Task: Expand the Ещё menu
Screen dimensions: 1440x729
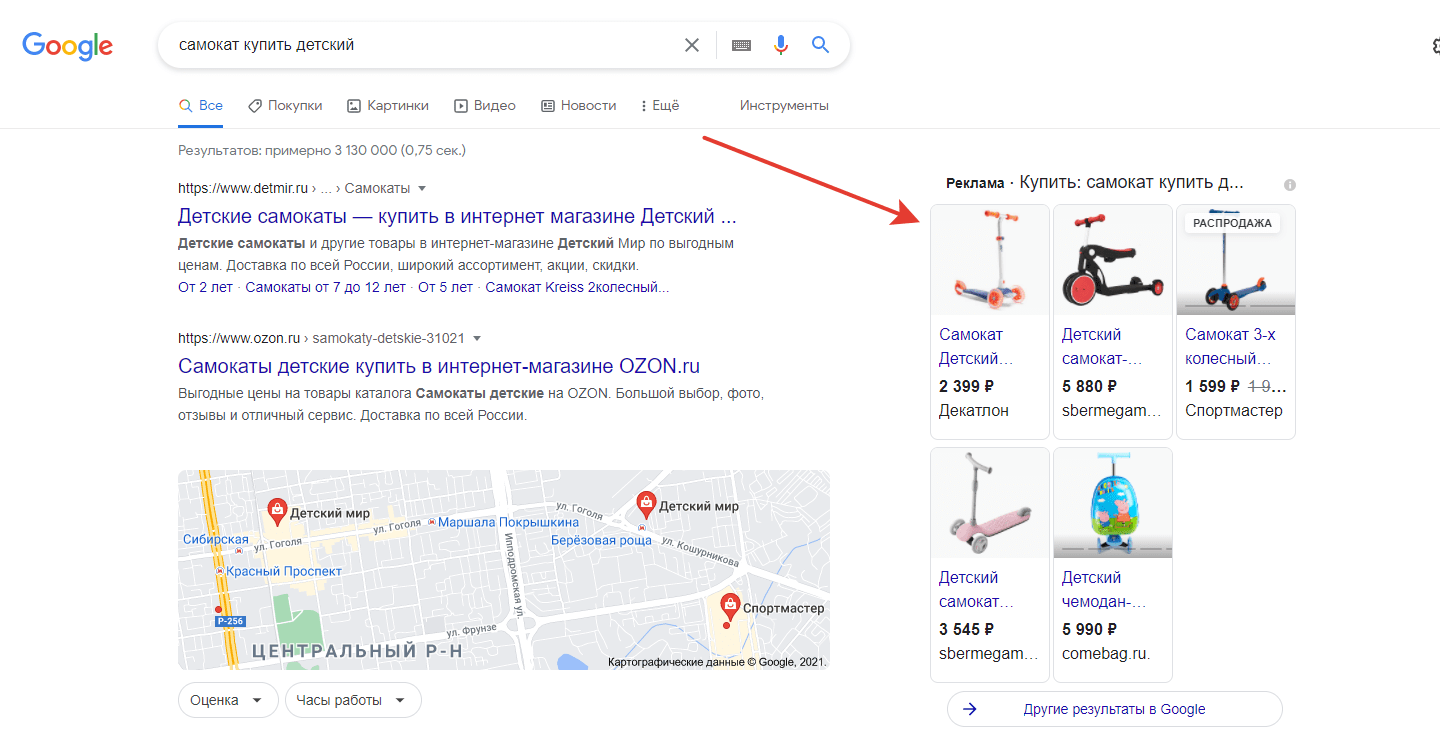Action: tap(660, 105)
